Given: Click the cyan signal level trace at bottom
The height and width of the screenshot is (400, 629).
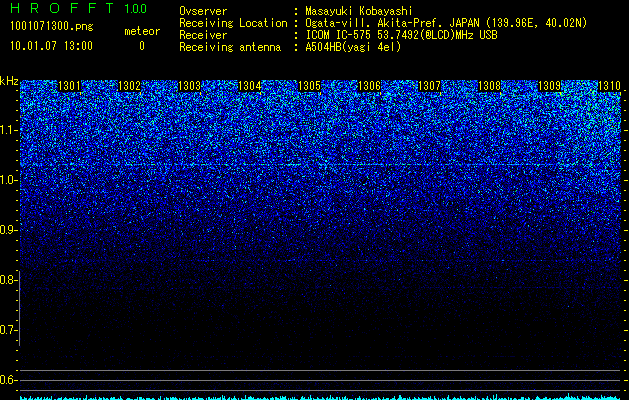Looking at the screenshot, I should pyautogui.click(x=321, y=397).
